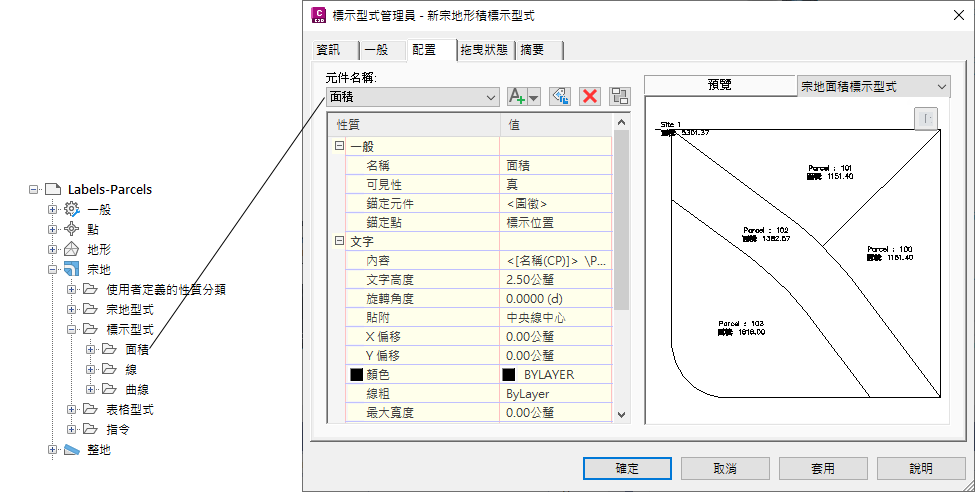975x492 pixels.
Task: Click folder icon of 指令
Action: click(91, 429)
